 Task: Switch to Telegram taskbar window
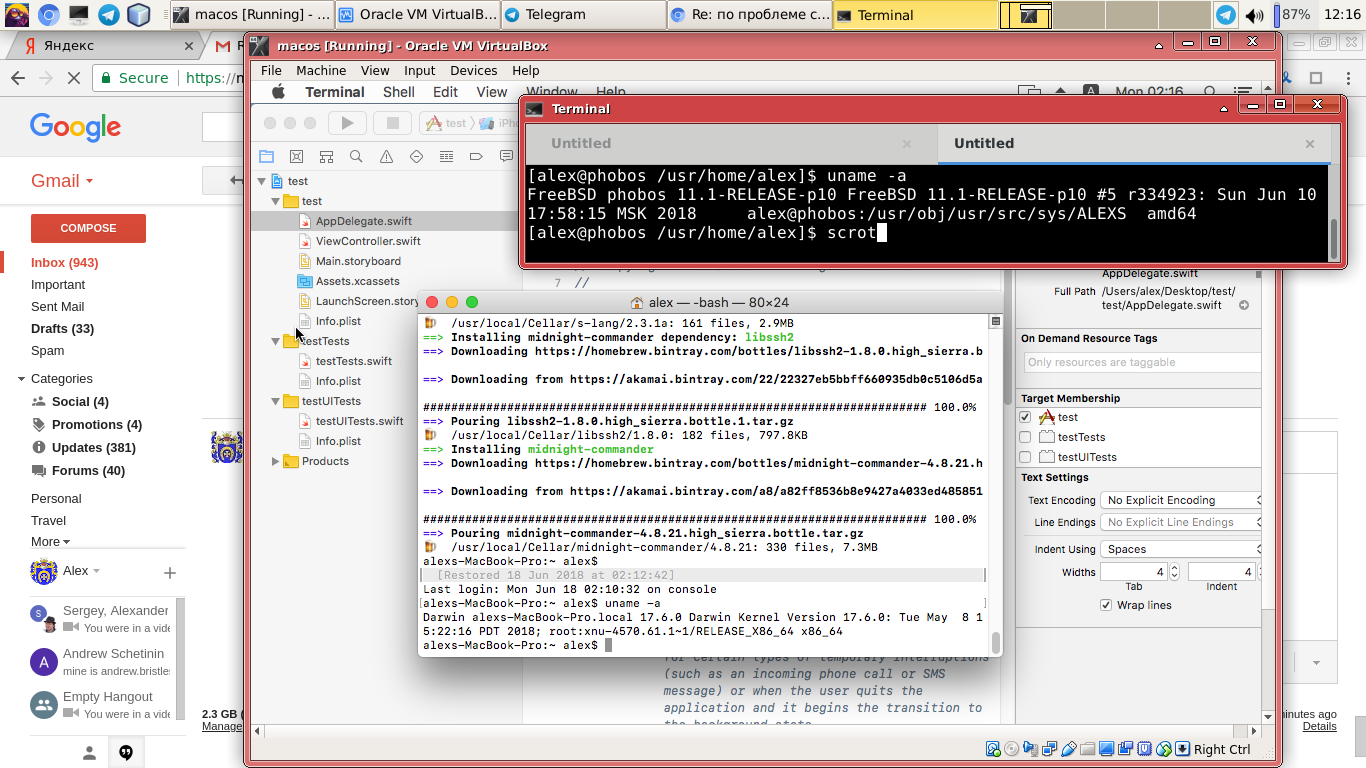[x=583, y=15]
